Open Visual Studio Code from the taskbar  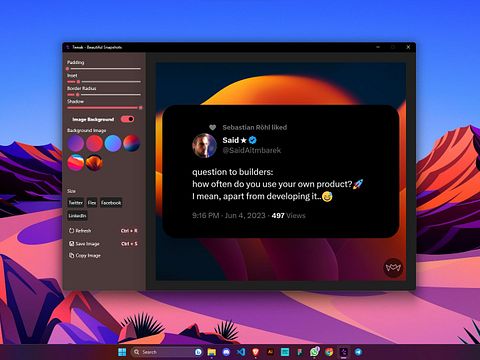click(x=241, y=352)
